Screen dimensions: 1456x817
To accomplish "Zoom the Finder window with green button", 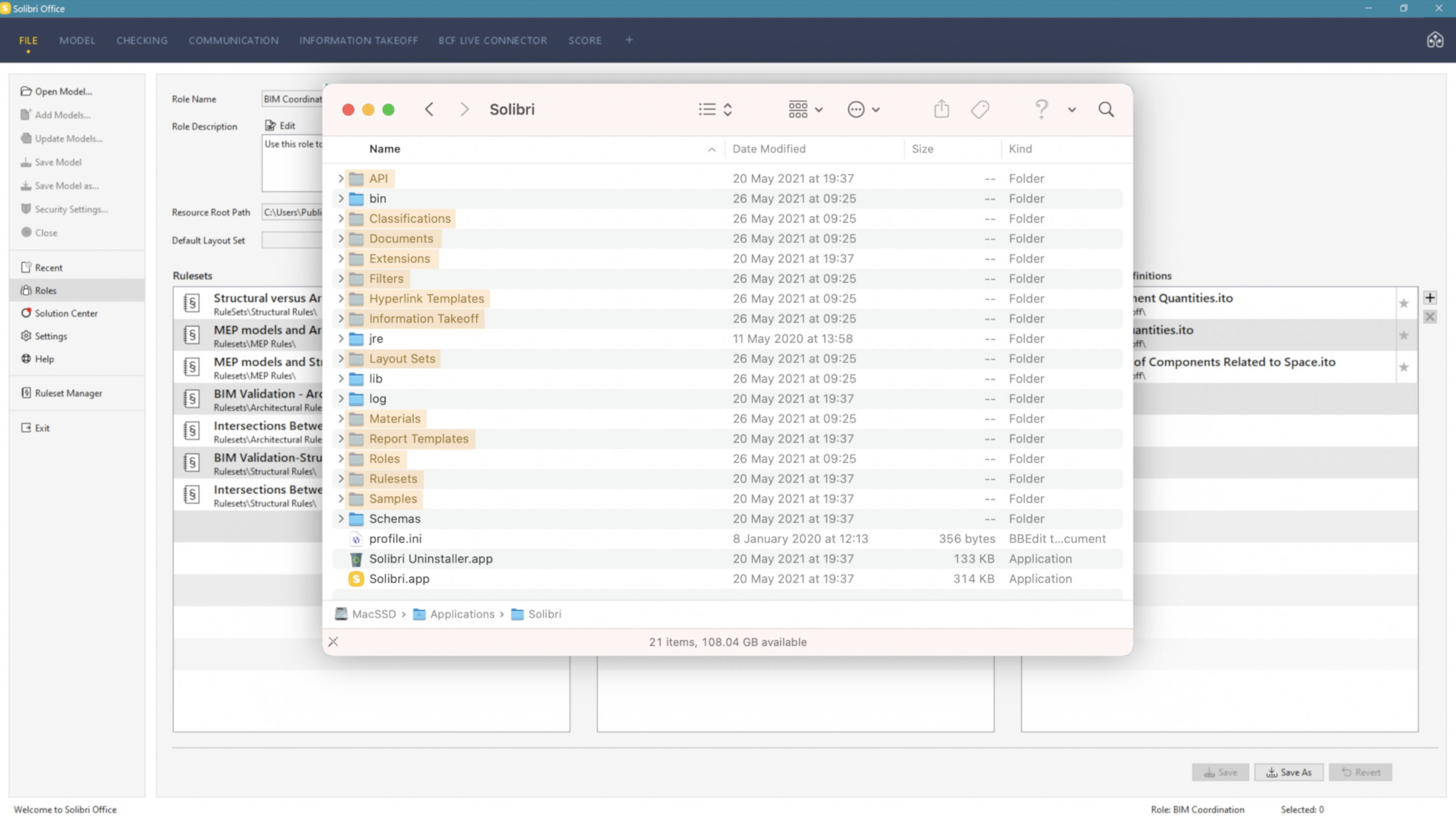I will click(388, 109).
